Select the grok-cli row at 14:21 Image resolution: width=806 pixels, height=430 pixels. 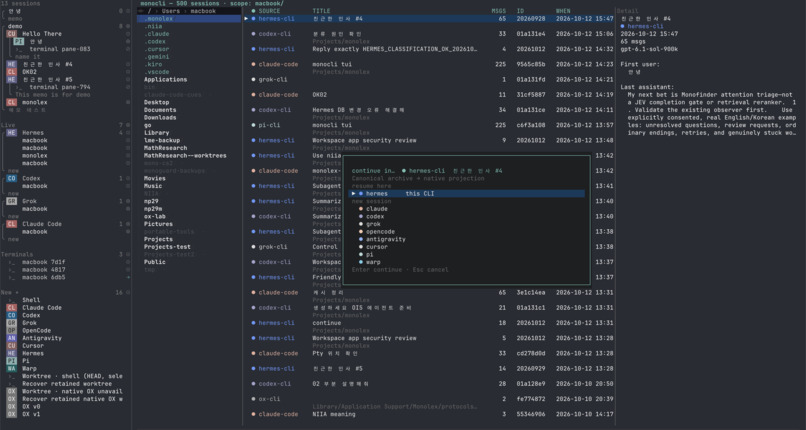point(431,80)
